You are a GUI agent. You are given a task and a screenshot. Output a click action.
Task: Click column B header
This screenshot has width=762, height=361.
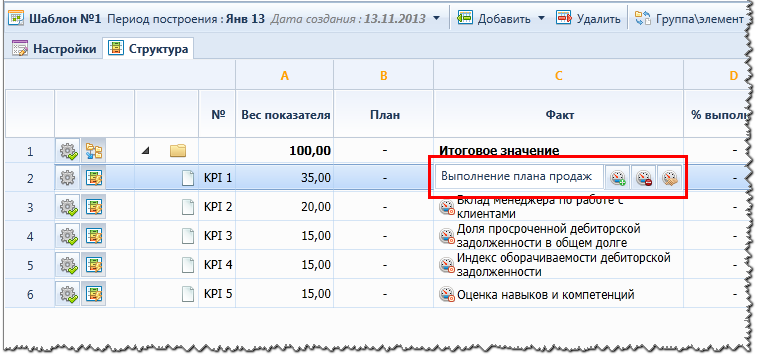pos(384,75)
